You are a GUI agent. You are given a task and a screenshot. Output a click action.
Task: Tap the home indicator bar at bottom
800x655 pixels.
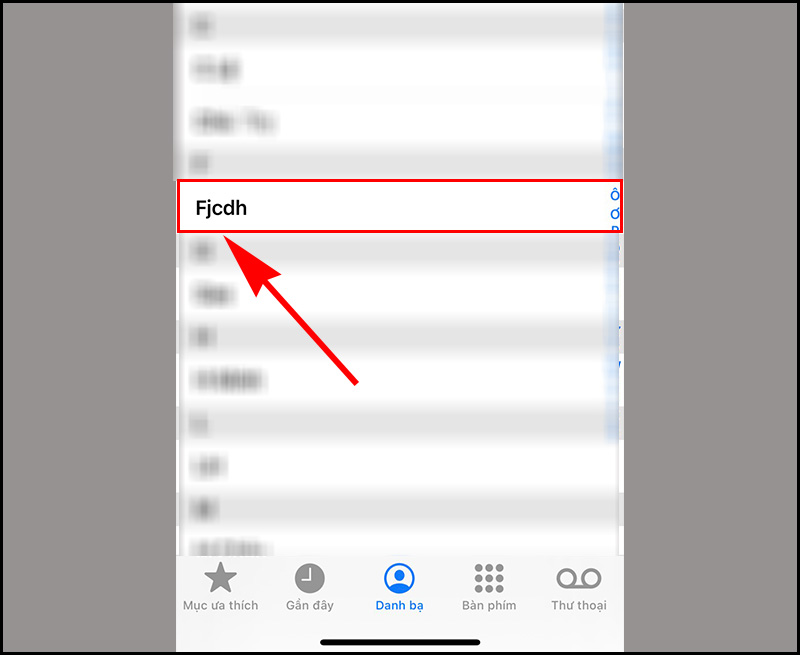400,642
